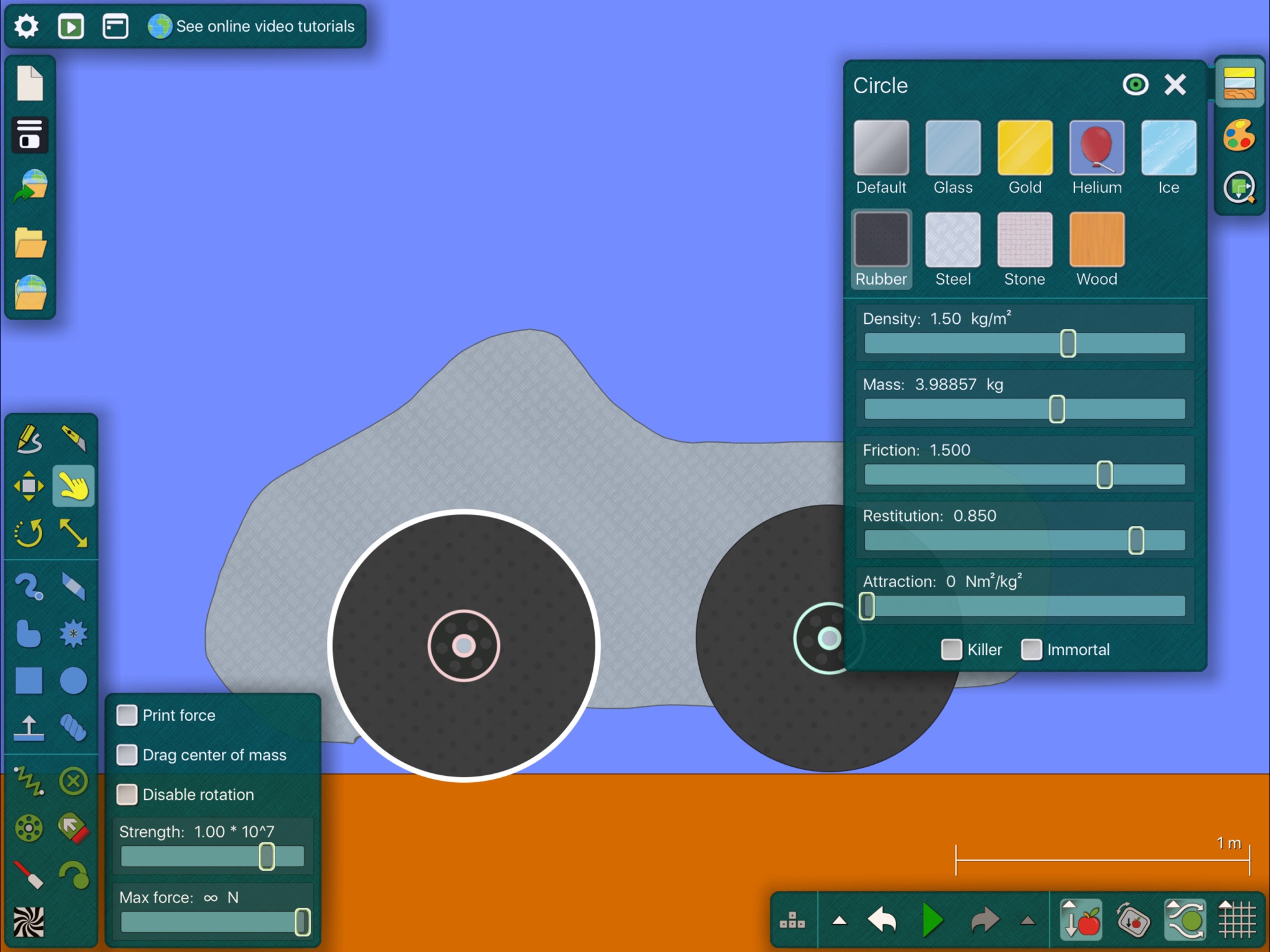
Task: Choose the Stone material
Action: click(x=1025, y=249)
